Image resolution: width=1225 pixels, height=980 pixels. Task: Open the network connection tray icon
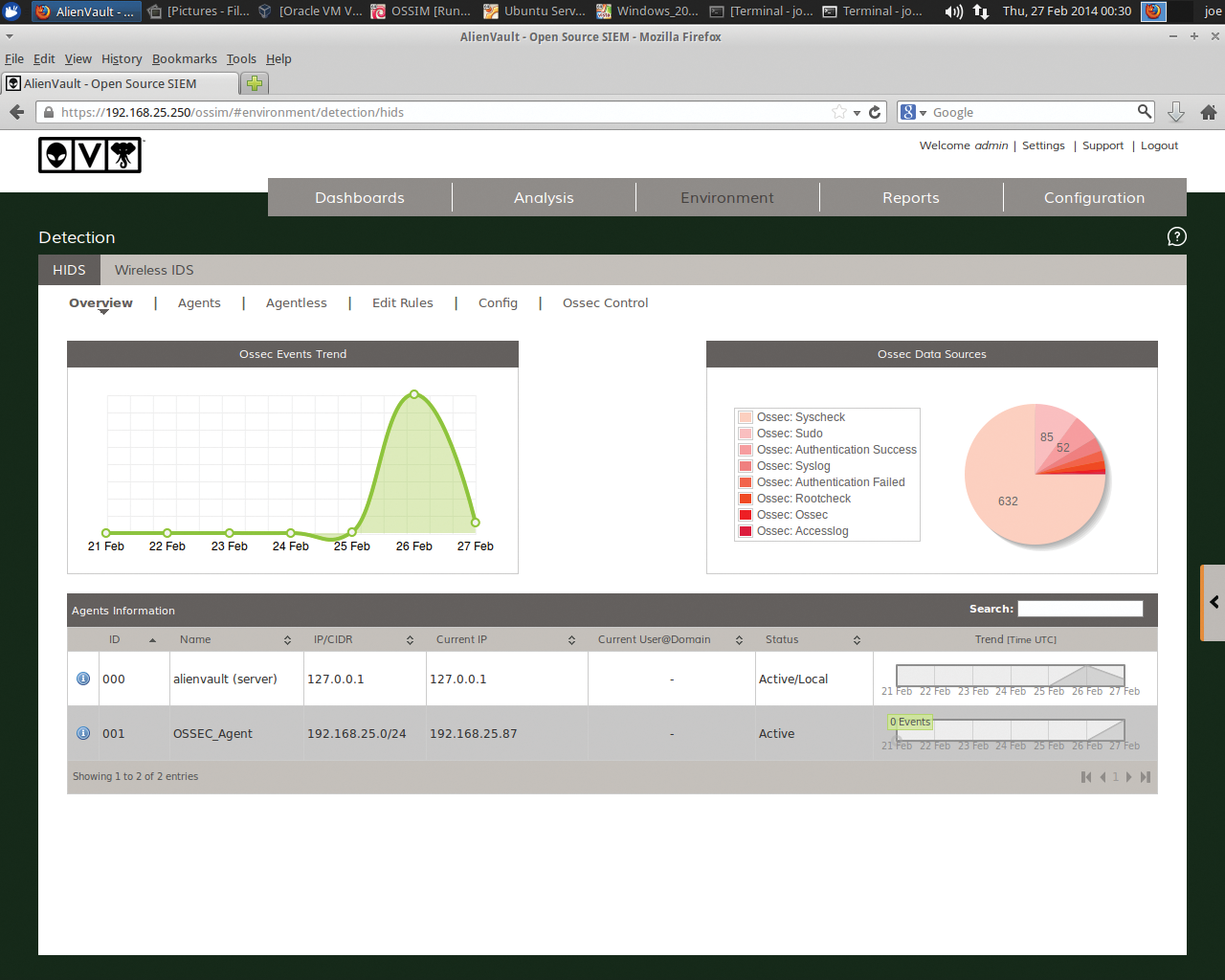pyautogui.click(x=981, y=11)
